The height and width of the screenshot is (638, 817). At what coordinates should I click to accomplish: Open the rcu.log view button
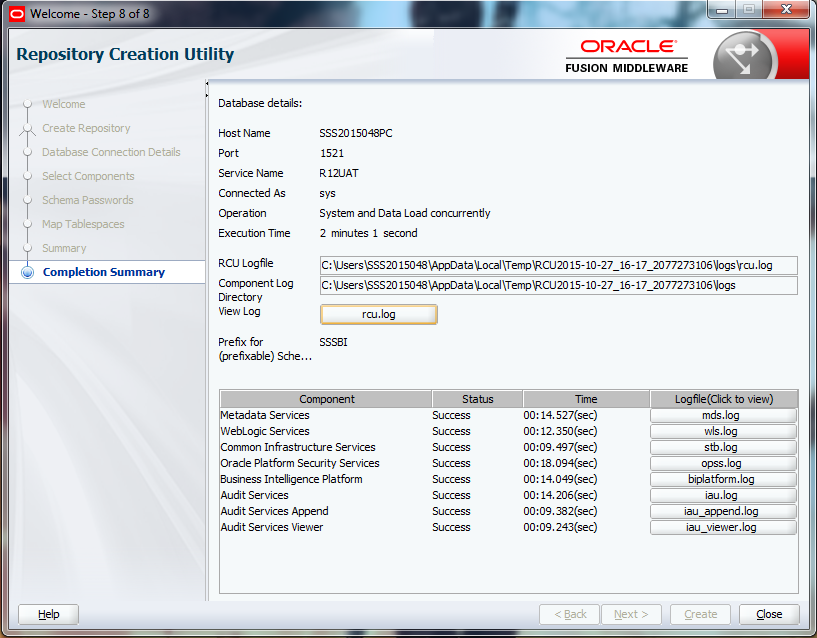[379, 314]
